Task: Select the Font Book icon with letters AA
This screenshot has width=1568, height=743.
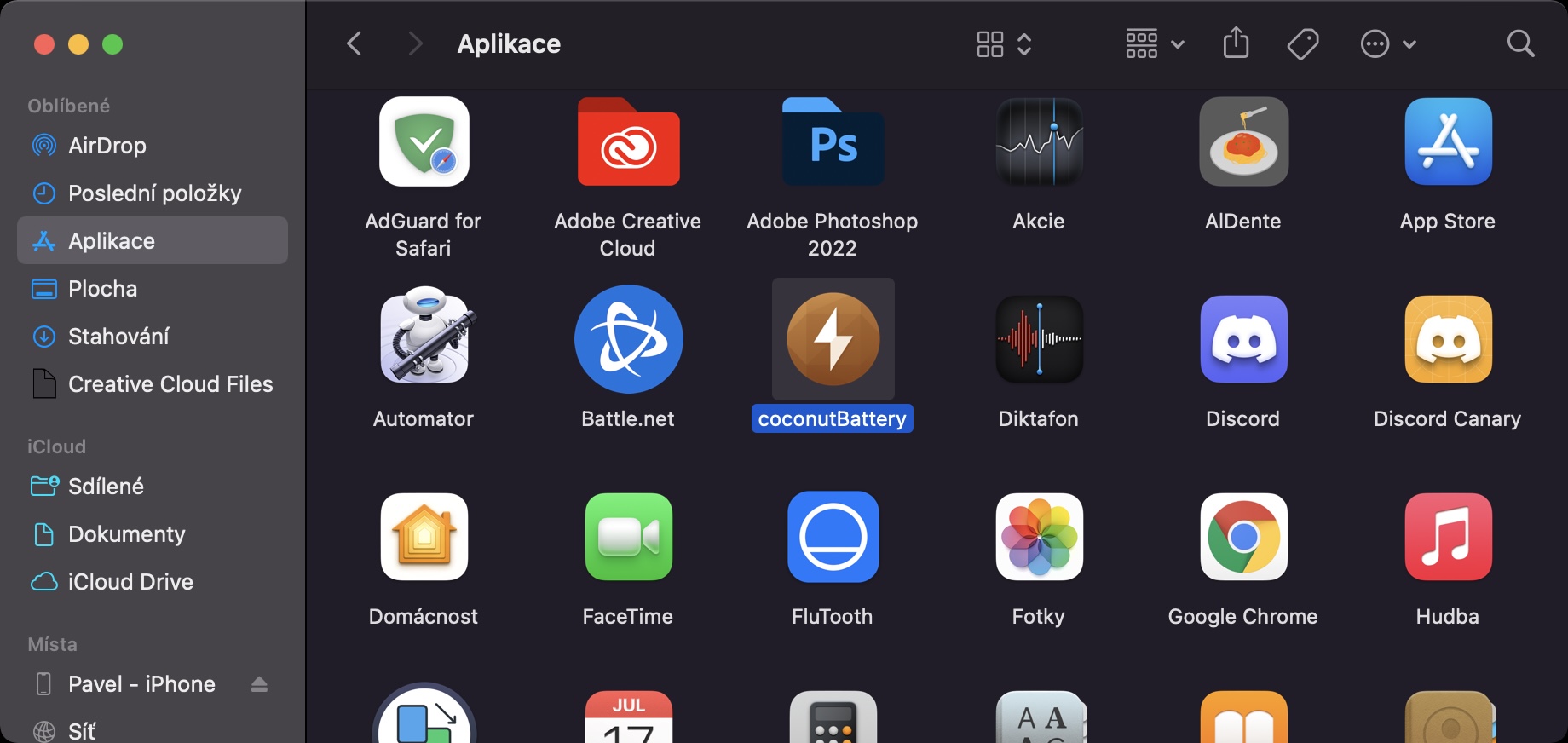Action: click(1040, 717)
